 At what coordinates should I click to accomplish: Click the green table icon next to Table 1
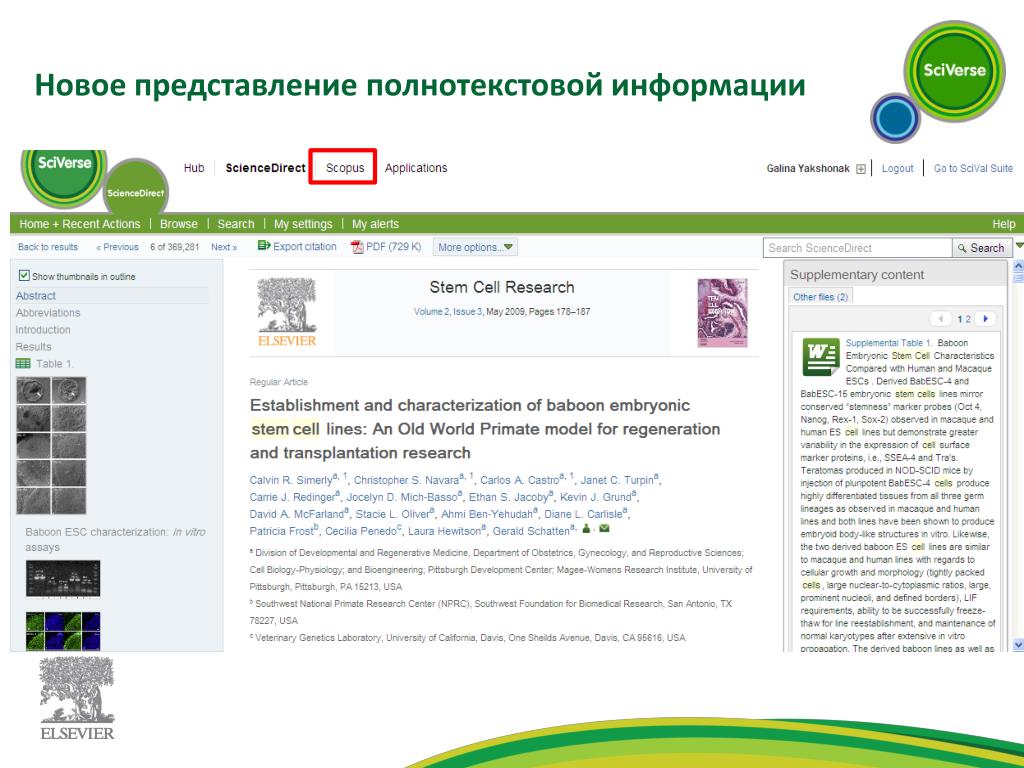click(23, 364)
